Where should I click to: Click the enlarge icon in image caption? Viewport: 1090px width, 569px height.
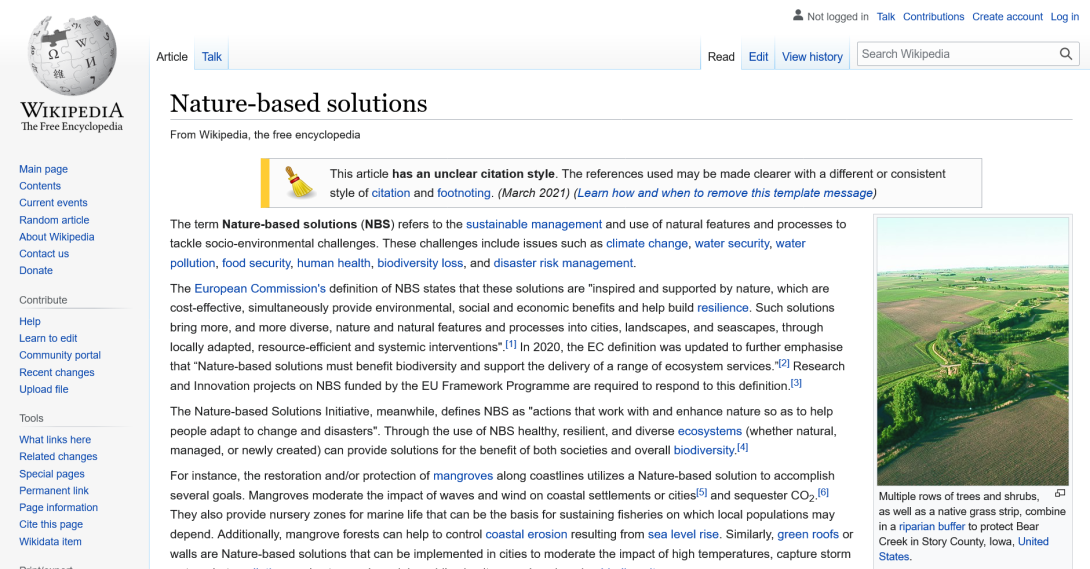pos(1060,493)
